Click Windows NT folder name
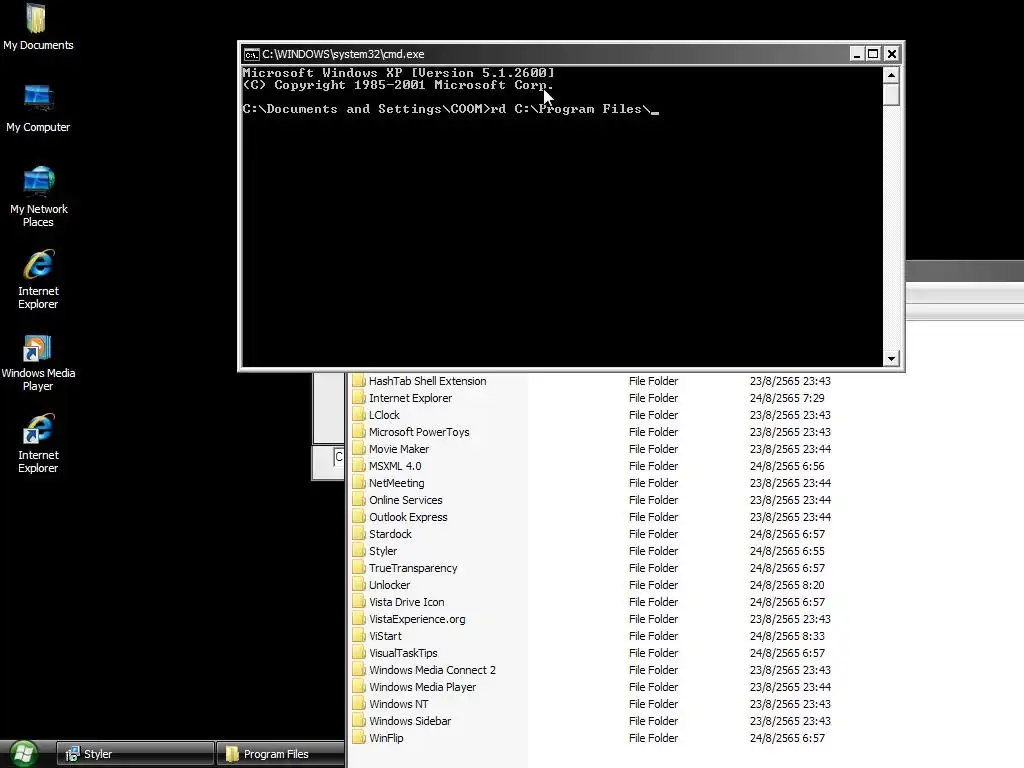This screenshot has height=768, width=1024. [x=398, y=704]
